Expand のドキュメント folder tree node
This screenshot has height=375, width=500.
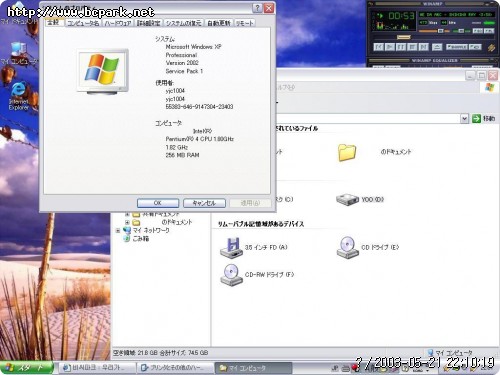coord(127,222)
